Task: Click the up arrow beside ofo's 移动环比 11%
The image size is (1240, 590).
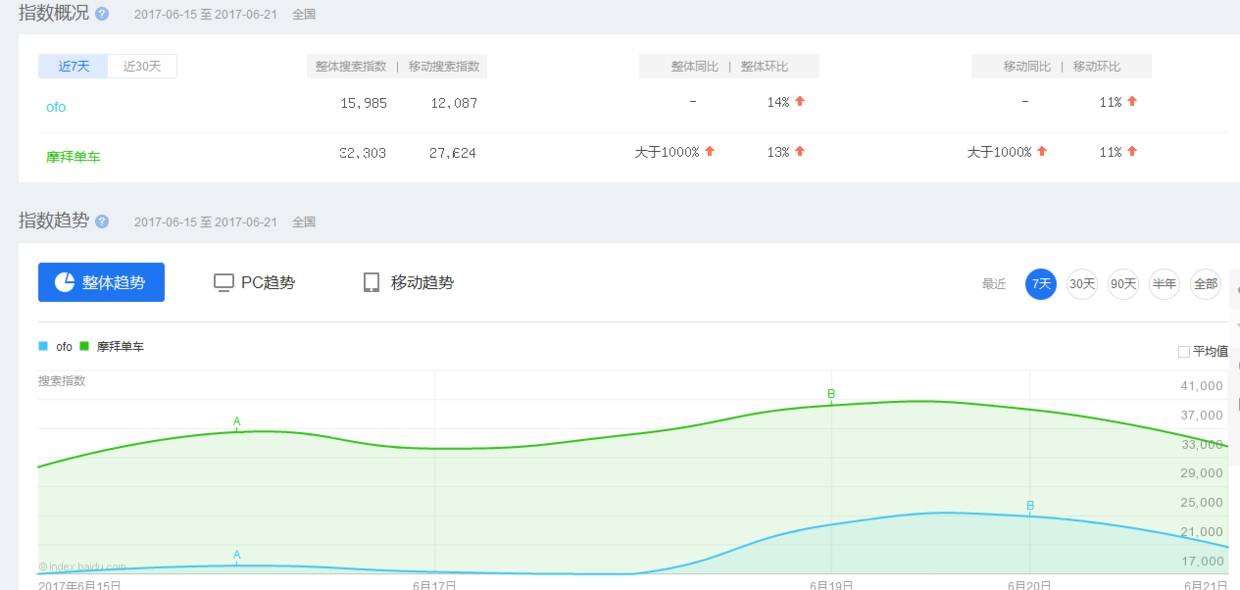Action: (x=1132, y=102)
